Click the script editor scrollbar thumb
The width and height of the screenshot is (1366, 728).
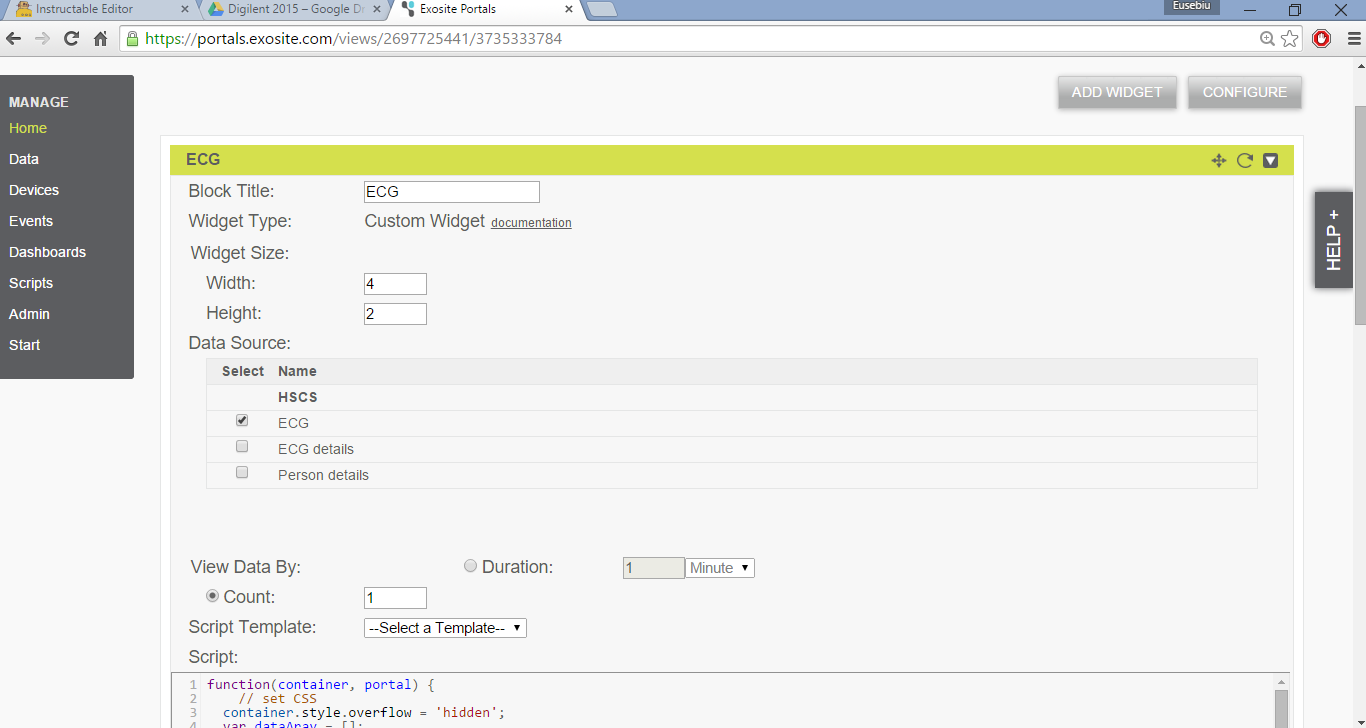(x=1281, y=708)
